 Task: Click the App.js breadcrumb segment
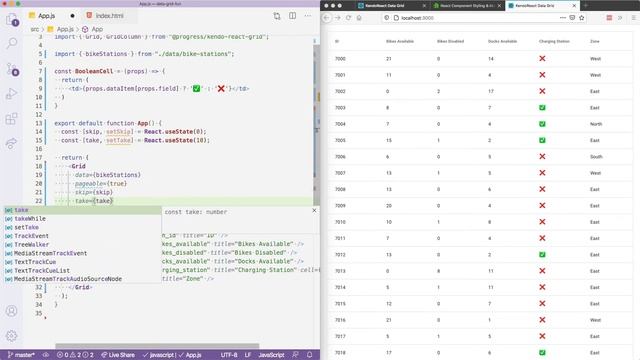pyautogui.click(x=61, y=29)
